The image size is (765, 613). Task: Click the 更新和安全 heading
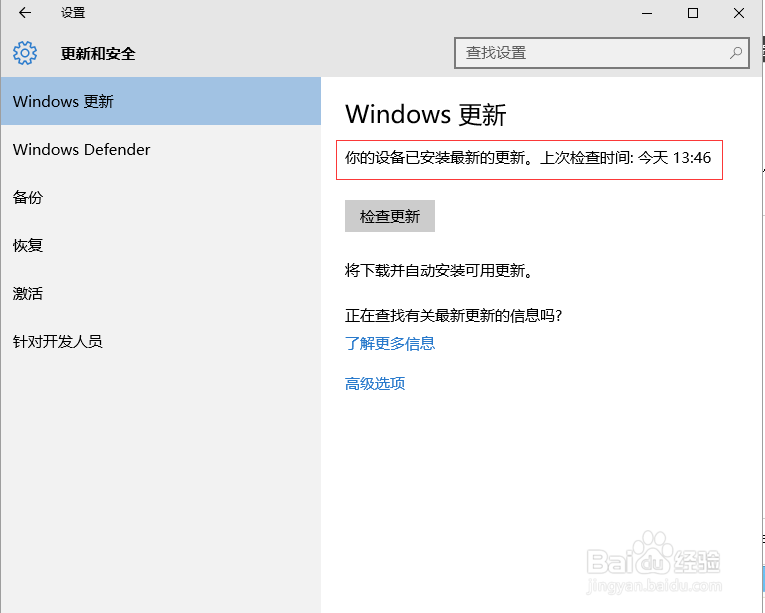click(x=98, y=53)
